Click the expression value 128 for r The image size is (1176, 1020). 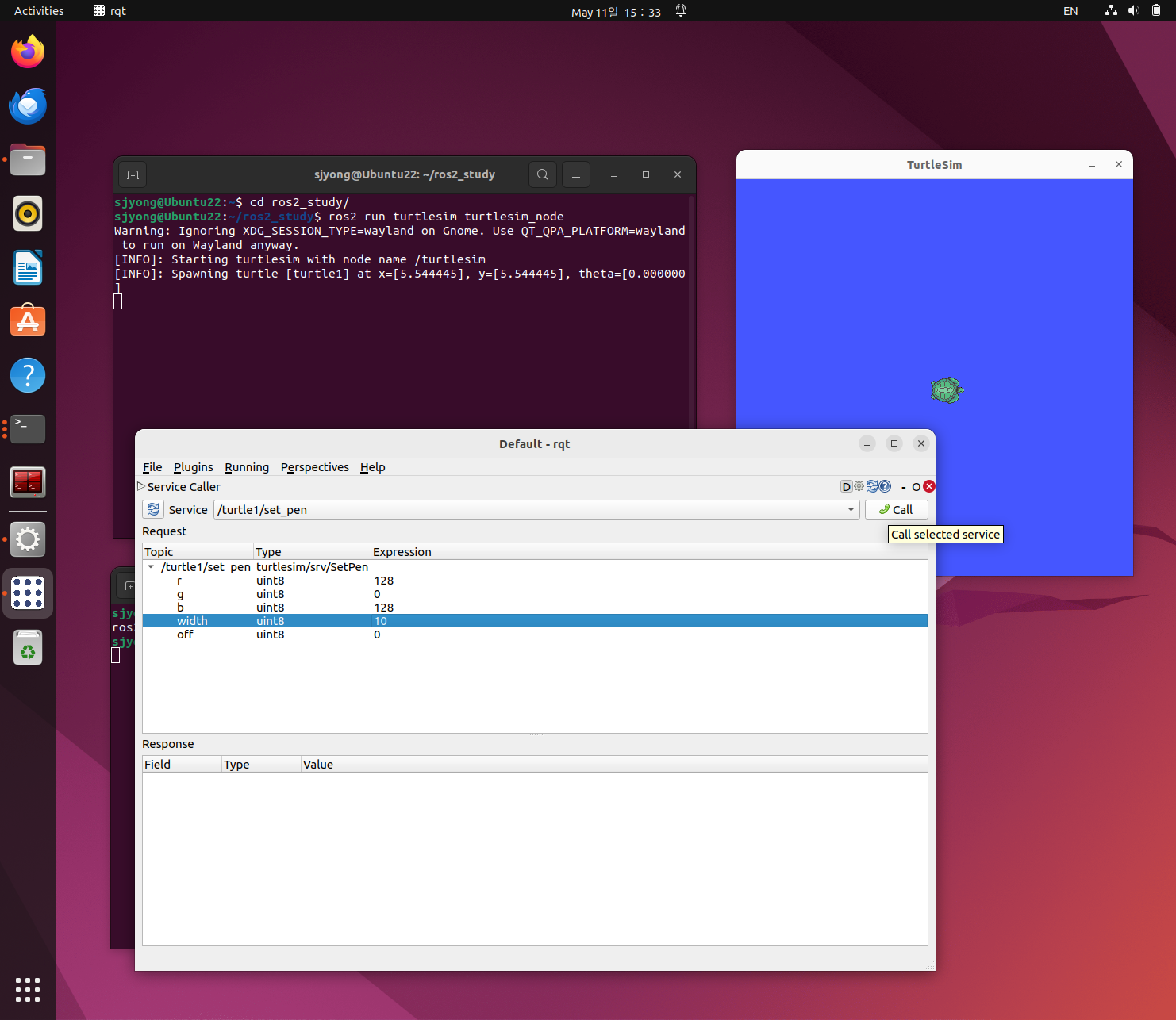point(384,581)
